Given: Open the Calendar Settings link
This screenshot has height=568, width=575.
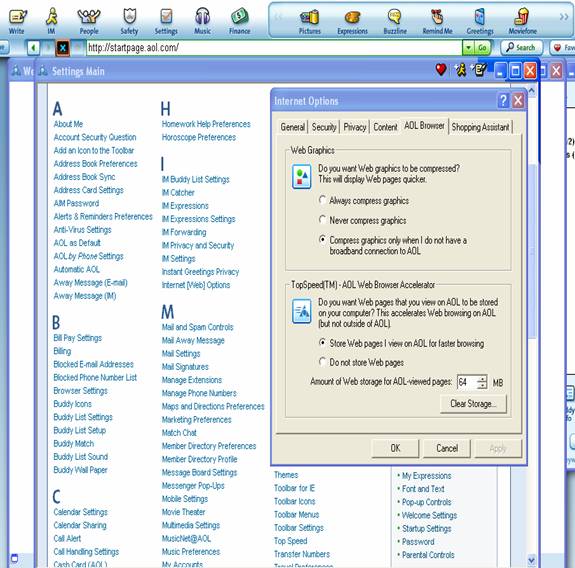Looking at the screenshot, I should click(x=80, y=512).
